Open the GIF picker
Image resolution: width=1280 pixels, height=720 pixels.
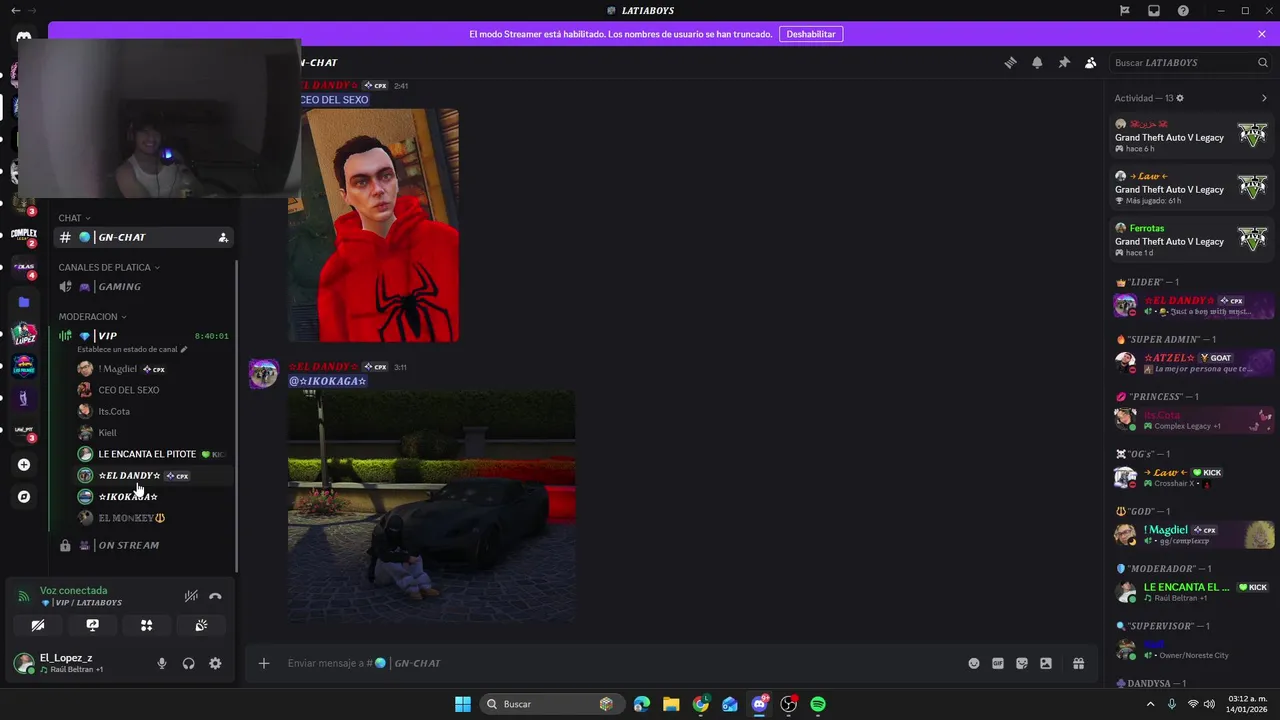[x=998, y=663]
